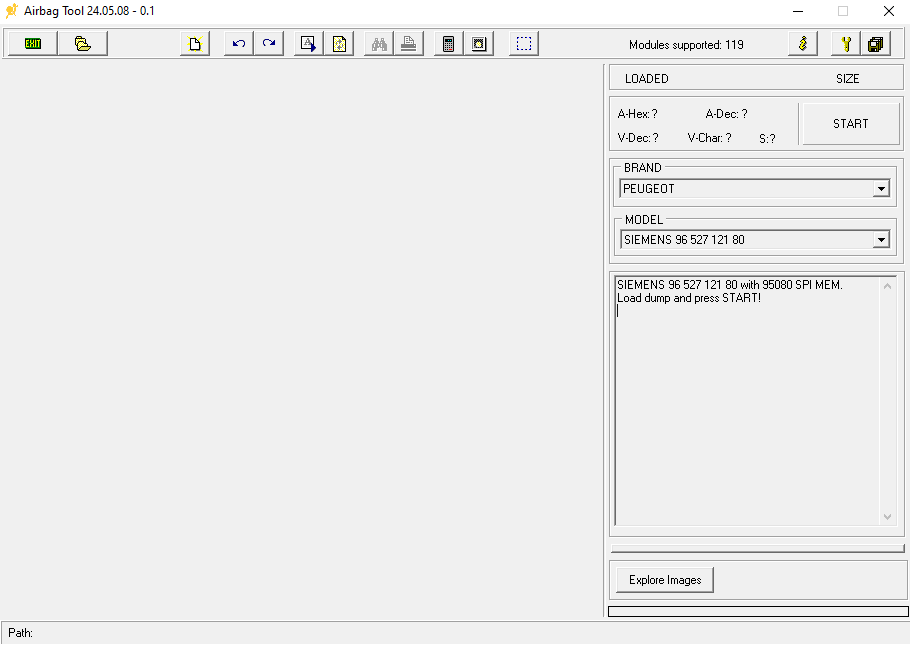This screenshot has height=645, width=910.
Task: Close the Airbag Tool window
Action: point(889,11)
